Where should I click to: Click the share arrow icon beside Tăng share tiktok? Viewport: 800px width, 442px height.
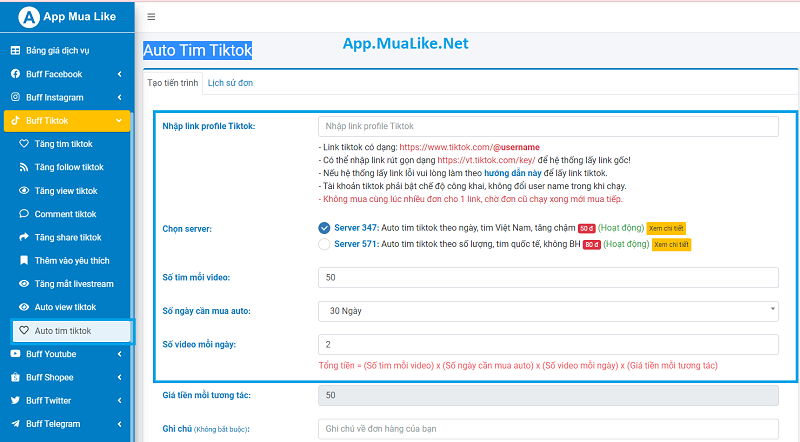pos(24,237)
